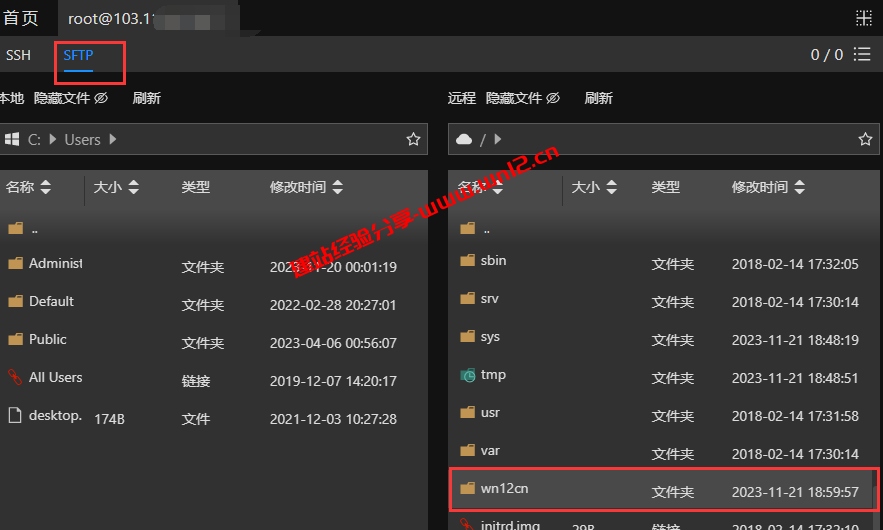Click Users in the local path bar

pos(82,140)
